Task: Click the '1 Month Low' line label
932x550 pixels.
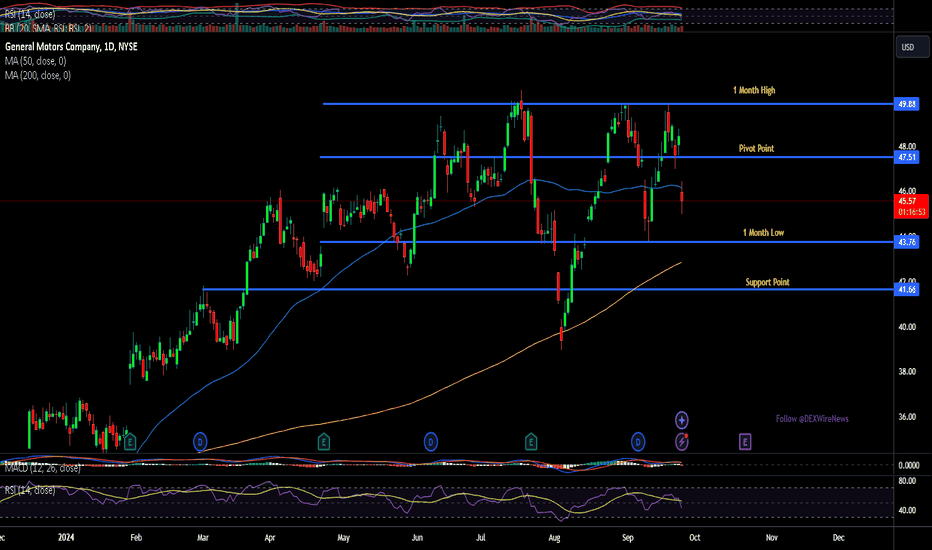Action: coord(763,233)
